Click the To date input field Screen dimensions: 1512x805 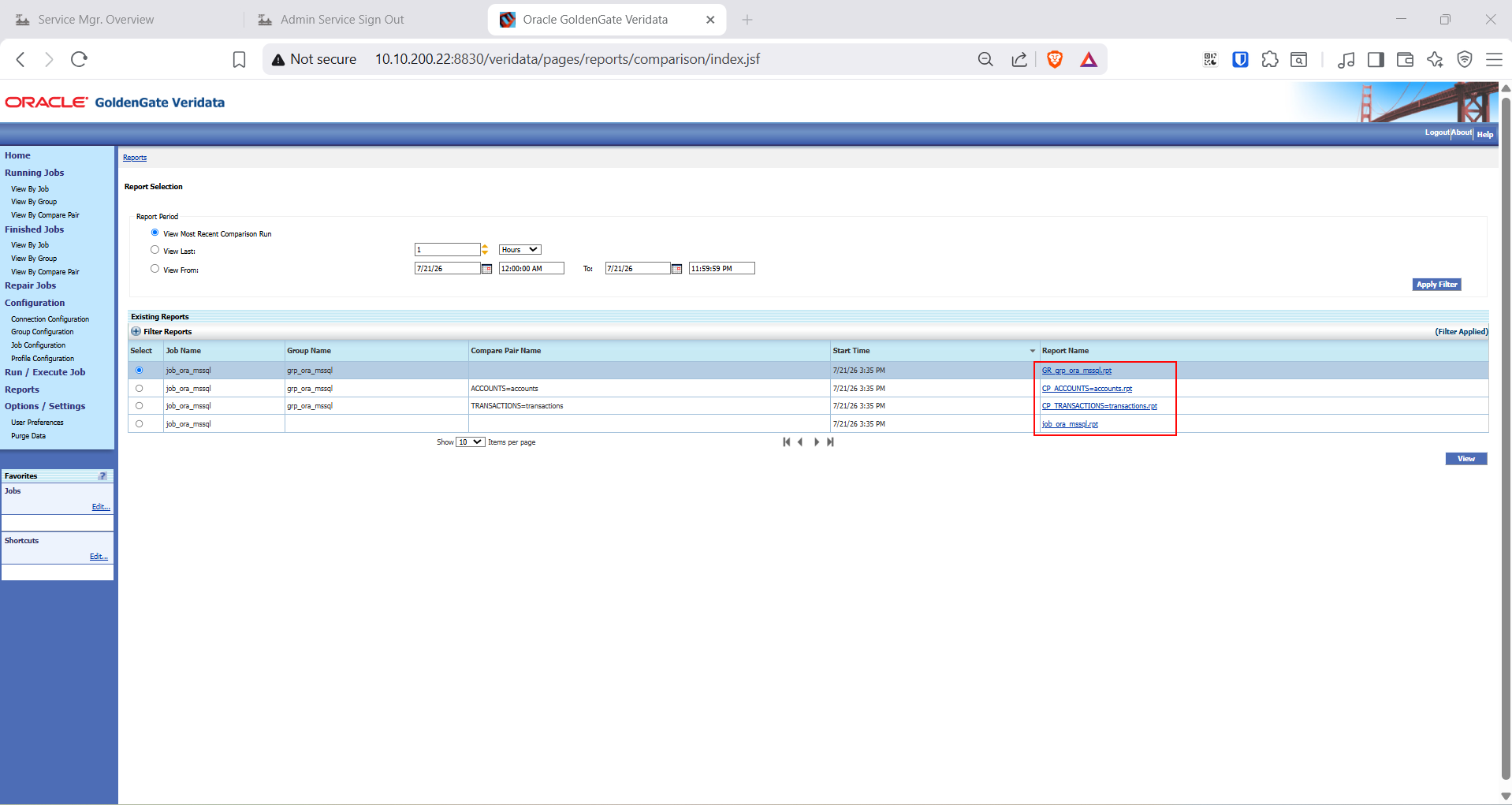coord(638,269)
